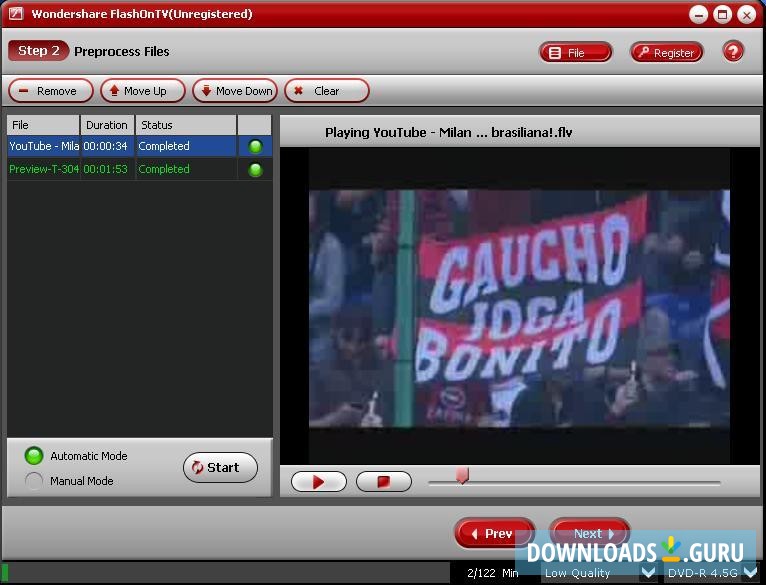Close the FlashOnTV window
The width and height of the screenshot is (766, 585).
pos(746,15)
